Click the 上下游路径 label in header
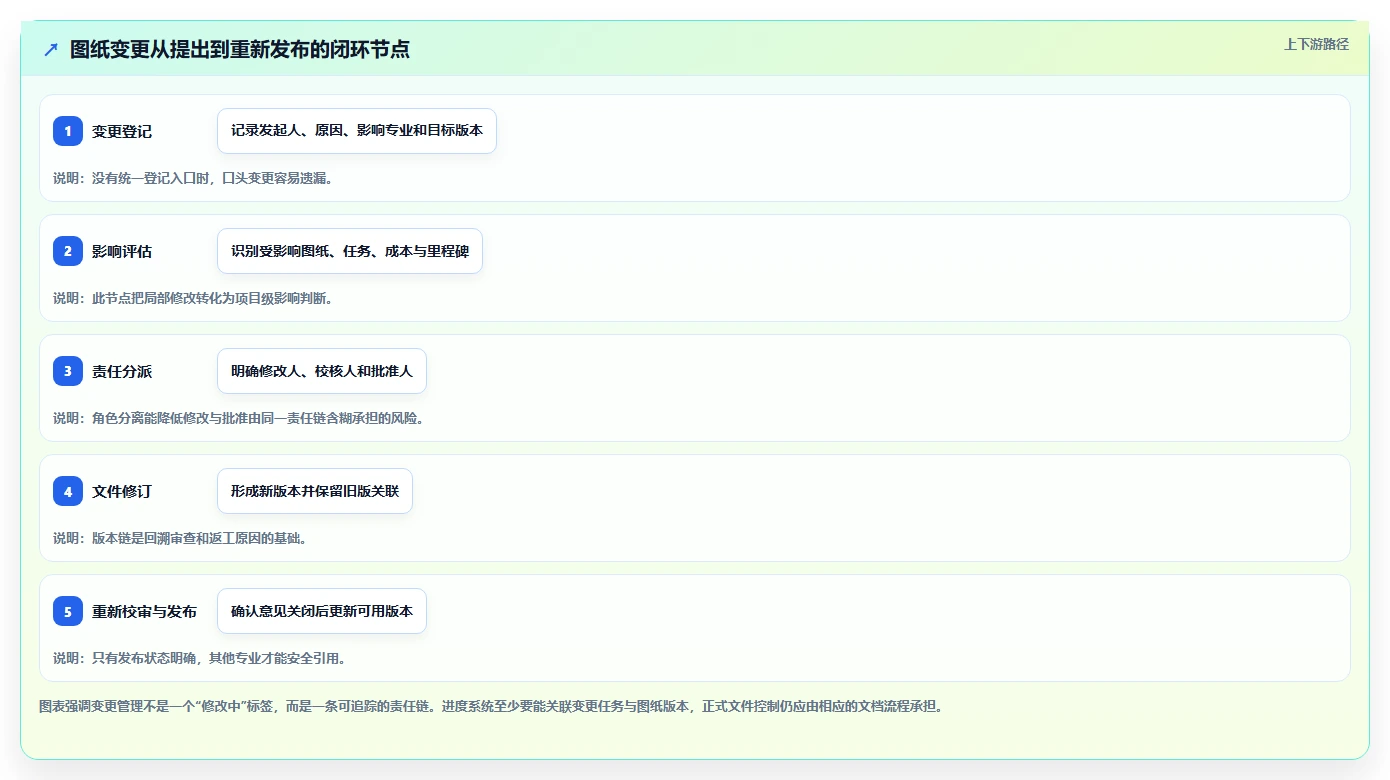This screenshot has height=780, width=1390. 1316,44
